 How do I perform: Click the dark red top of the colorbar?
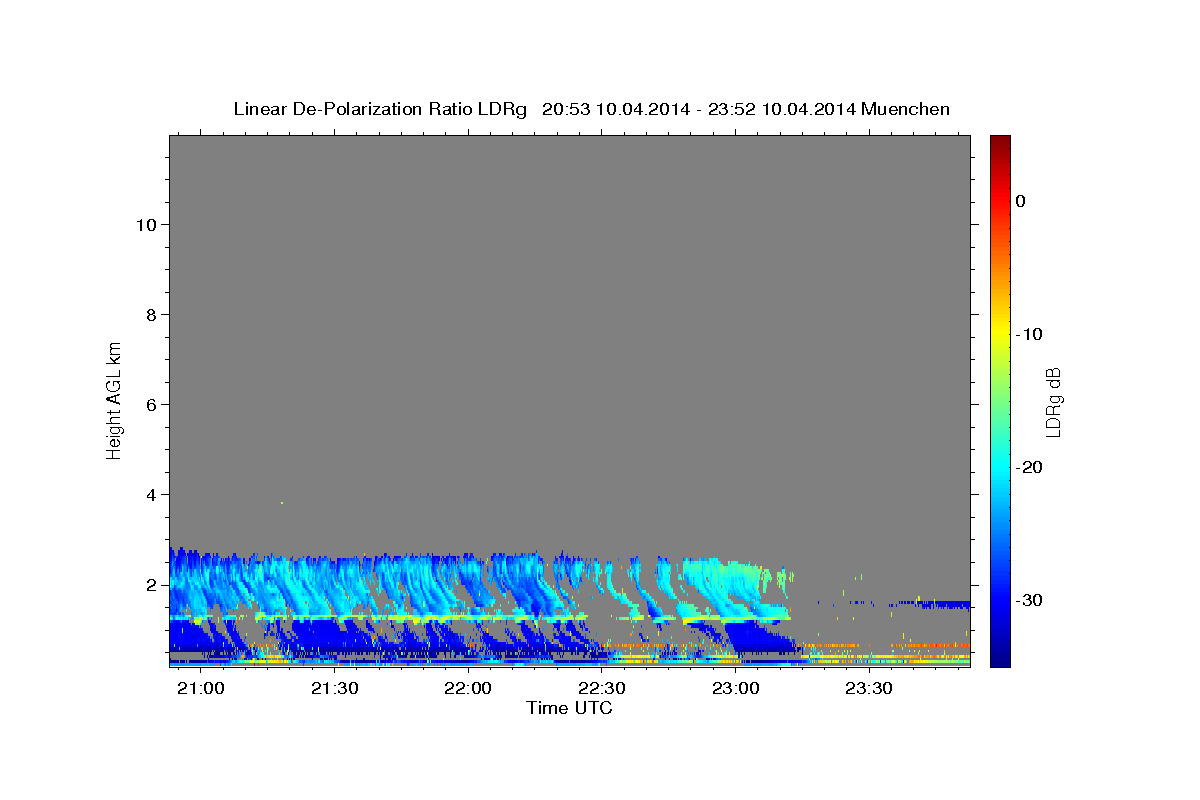click(1000, 145)
